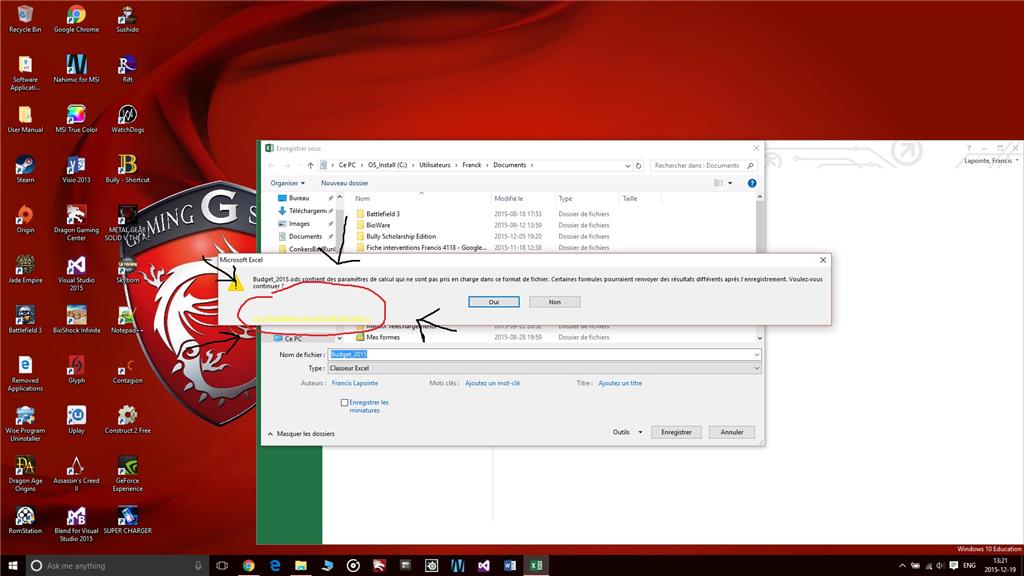1024x576 pixels.
Task: Click the Windows Start button
Action: click(x=12, y=566)
